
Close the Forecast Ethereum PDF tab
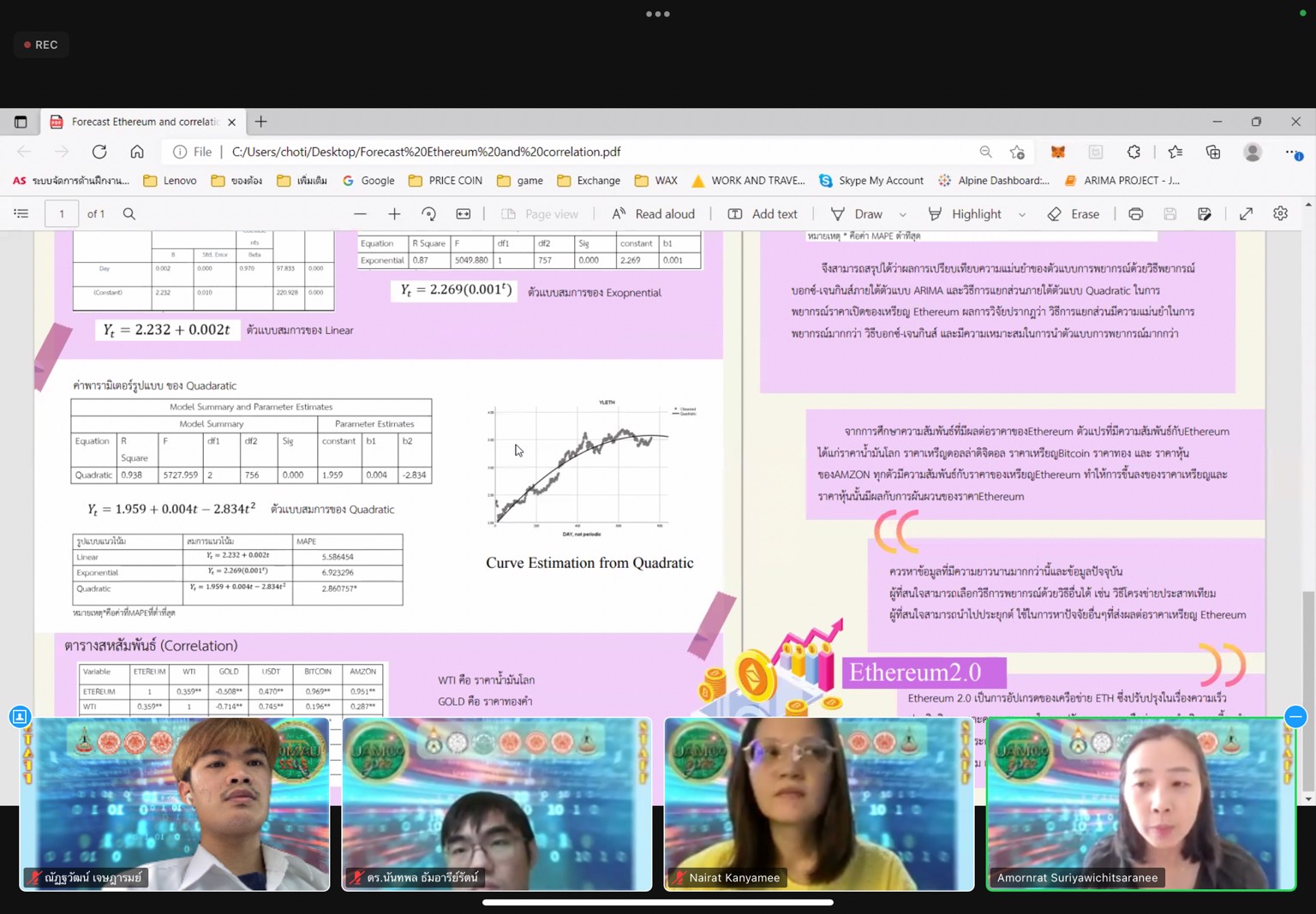(x=231, y=122)
